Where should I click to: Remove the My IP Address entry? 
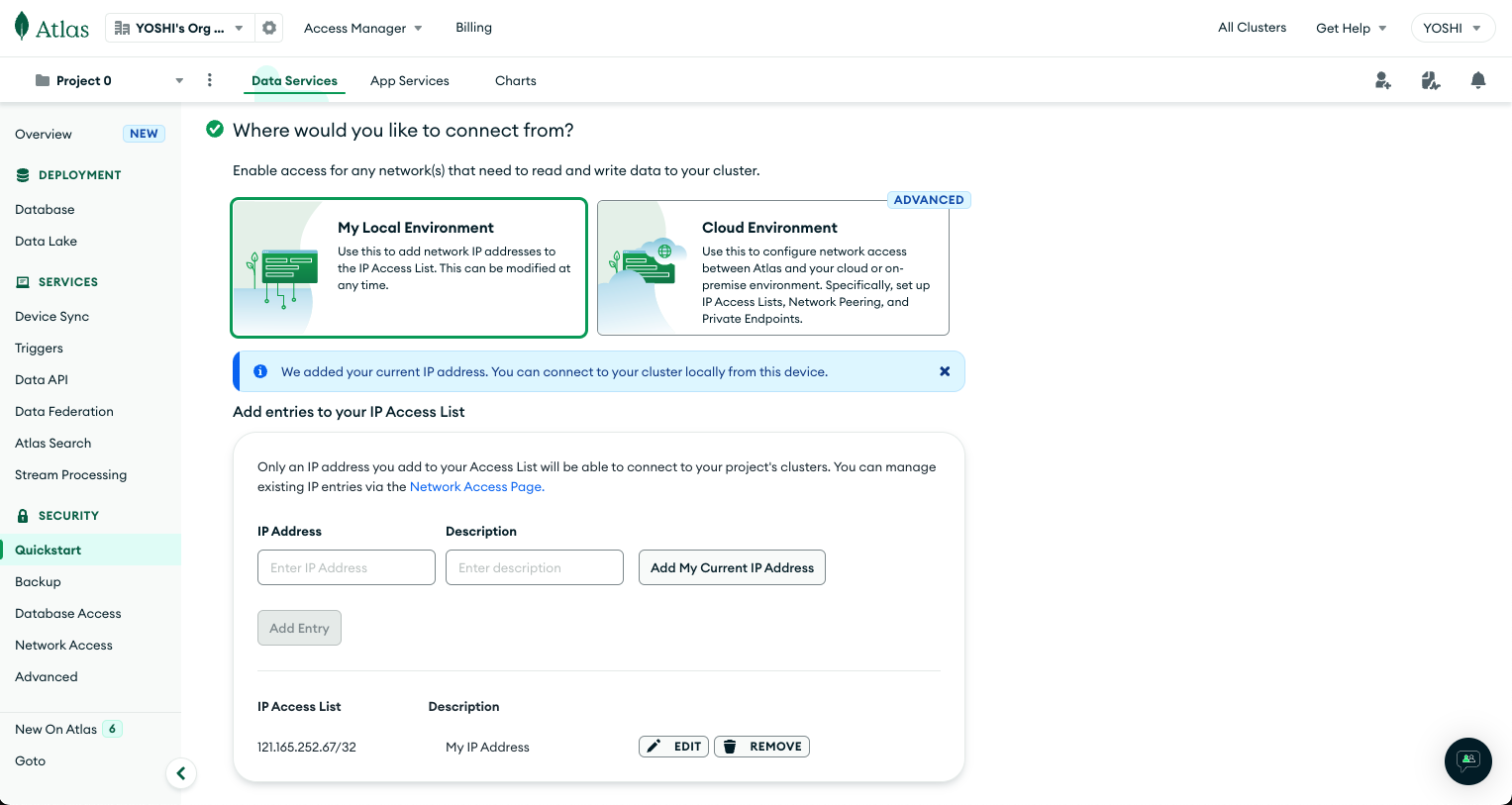tap(761, 747)
